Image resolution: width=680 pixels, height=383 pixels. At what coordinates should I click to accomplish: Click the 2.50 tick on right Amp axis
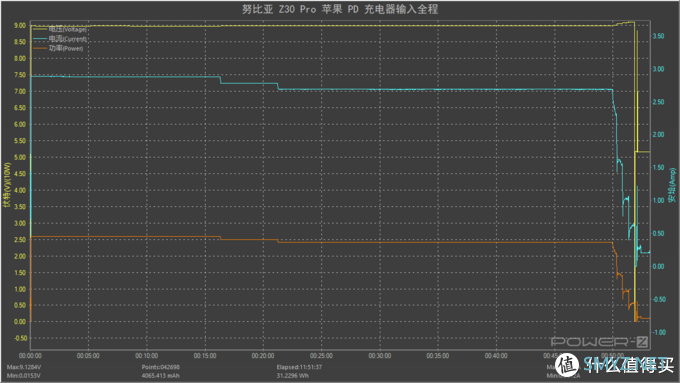[x=658, y=102]
